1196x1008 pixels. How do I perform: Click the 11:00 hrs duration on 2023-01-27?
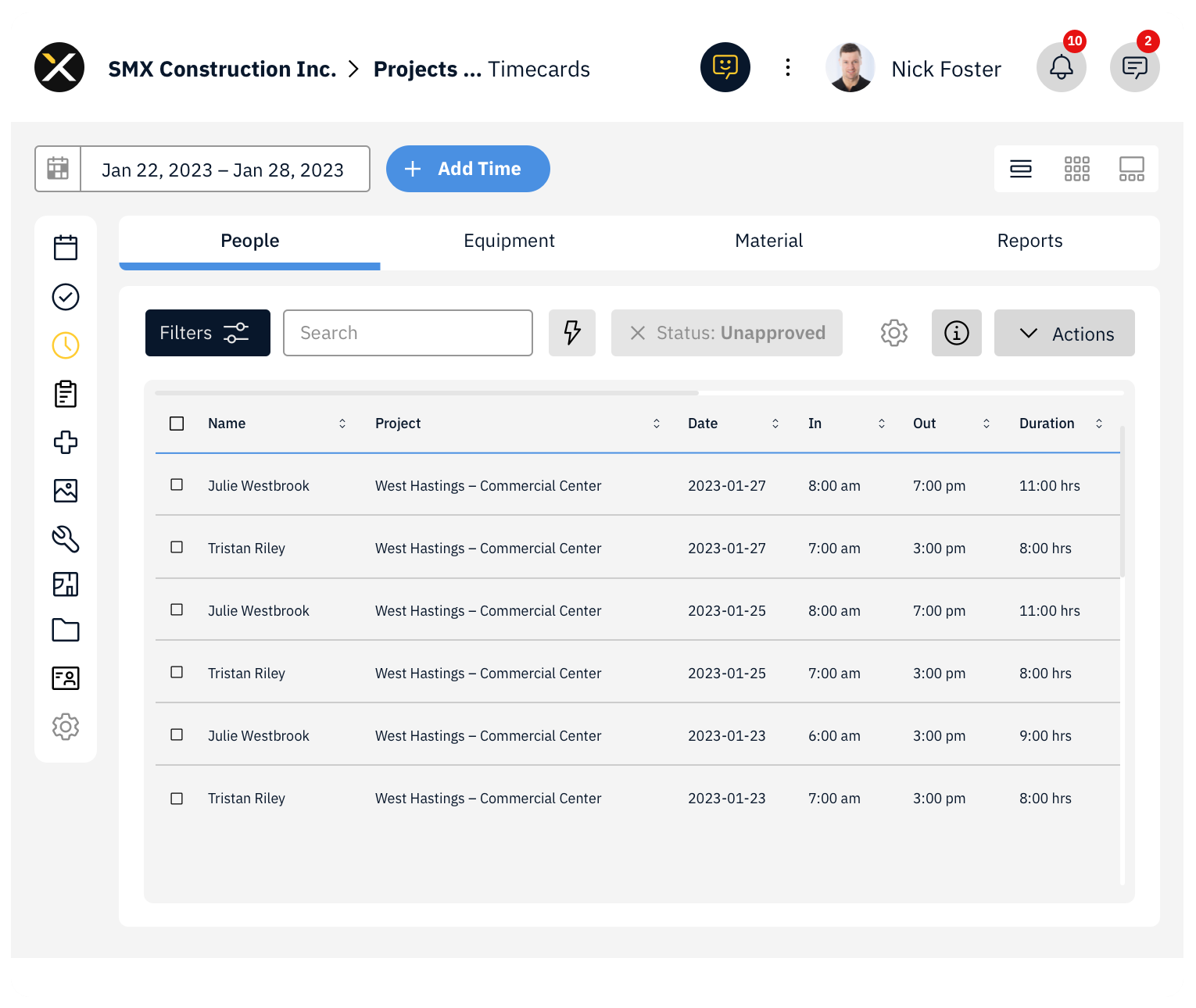tap(1050, 486)
